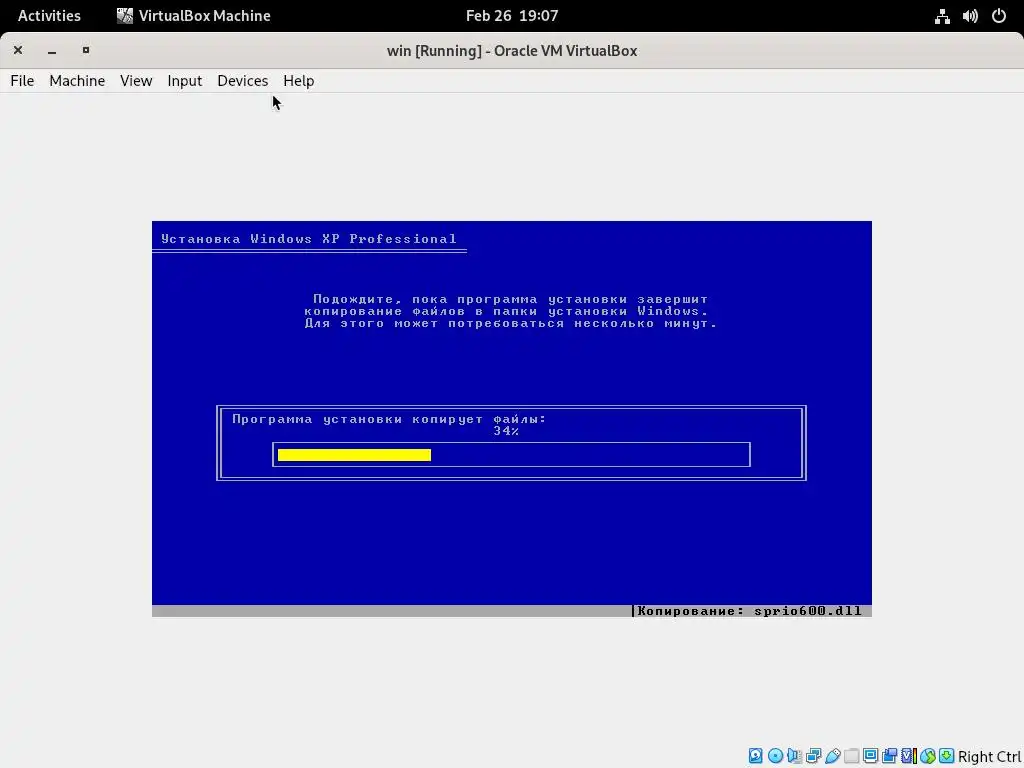The image size is (1024, 768).
Task: Close the VirtualBox VM window
Action: (18, 50)
